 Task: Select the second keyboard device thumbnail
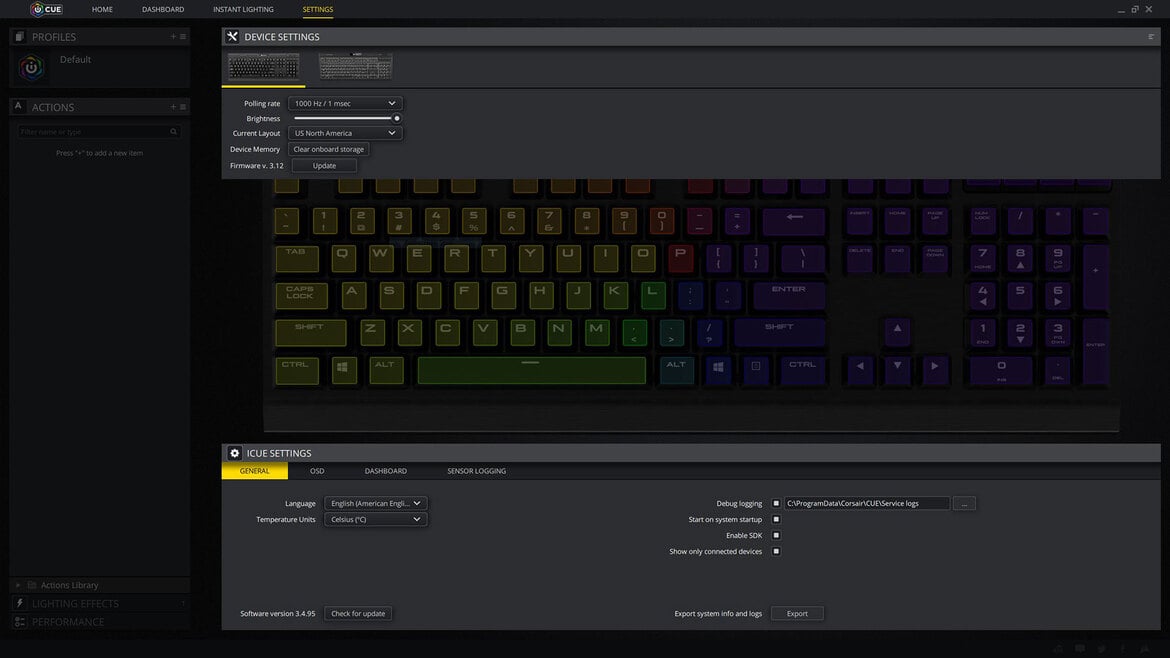point(355,66)
